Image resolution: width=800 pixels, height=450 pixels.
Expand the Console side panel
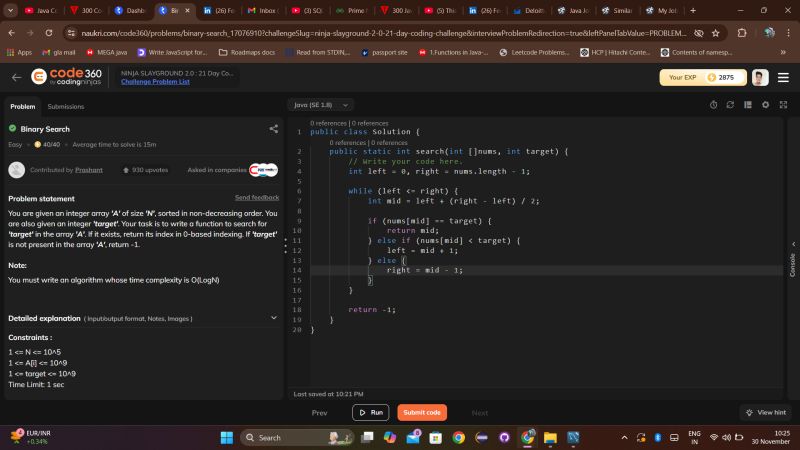pyautogui.click(x=793, y=258)
